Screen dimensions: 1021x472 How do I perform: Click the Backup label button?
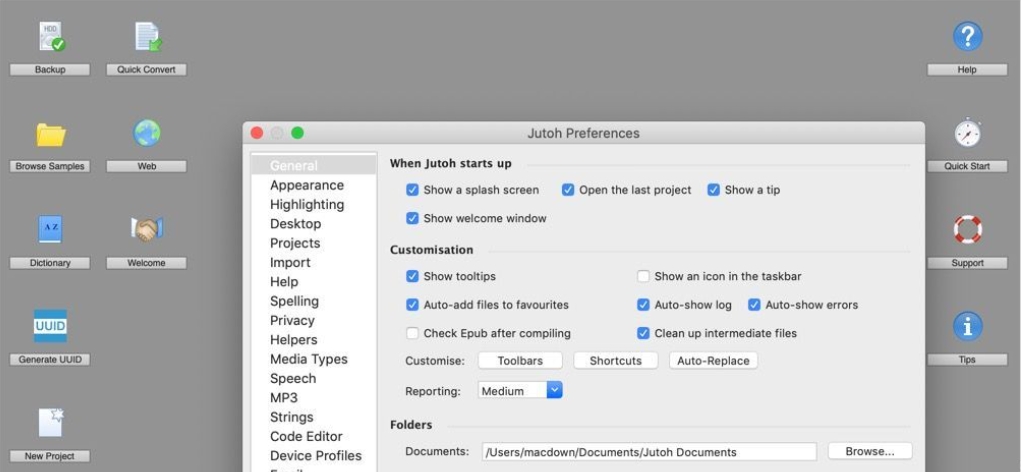pos(49,70)
